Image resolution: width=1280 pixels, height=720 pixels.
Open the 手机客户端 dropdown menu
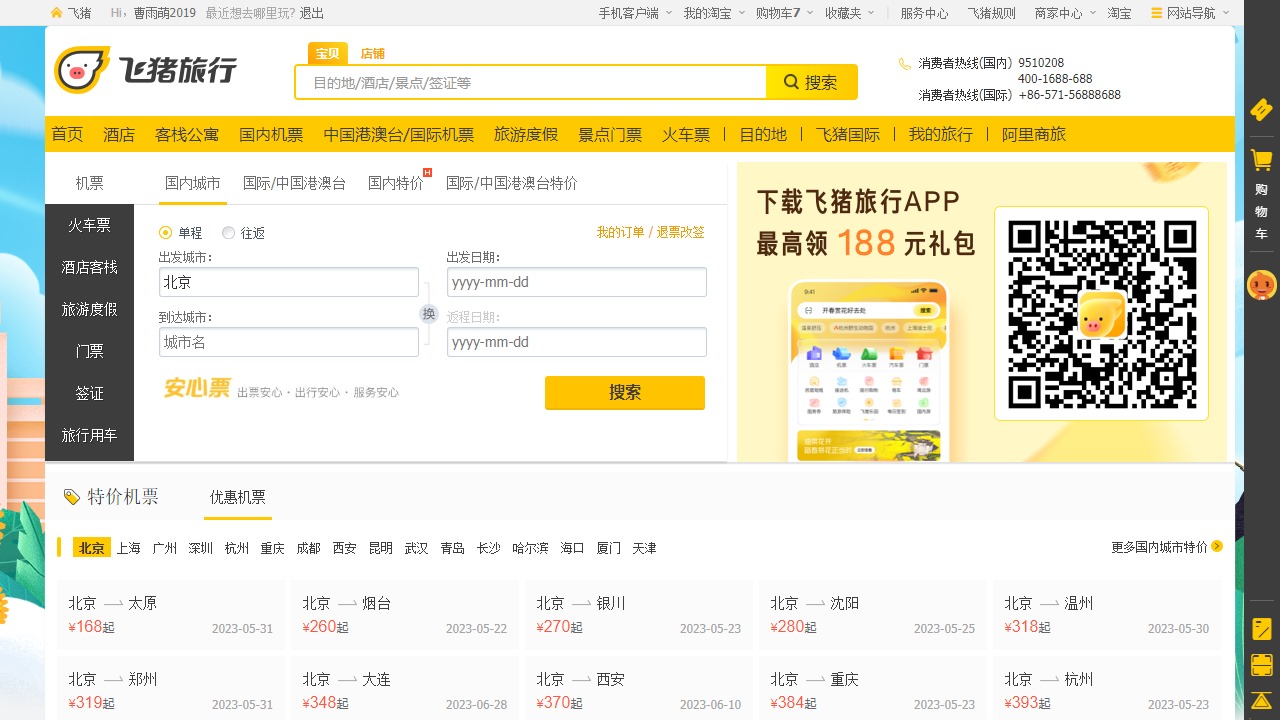pos(634,13)
